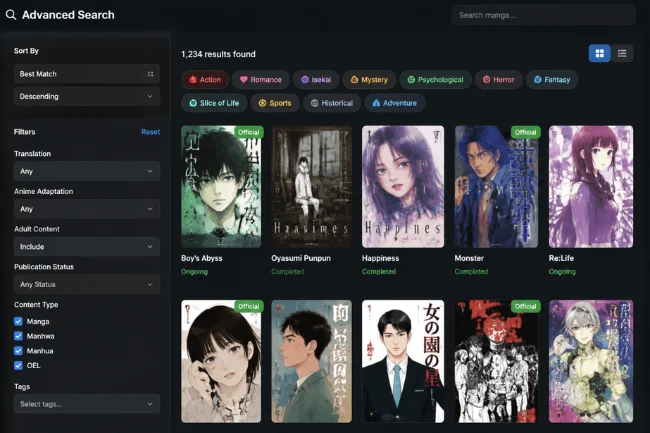This screenshot has width=650, height=433.
Task: Uncheck the Manhua content type checkbox
Action: click(x=18, y=351)
